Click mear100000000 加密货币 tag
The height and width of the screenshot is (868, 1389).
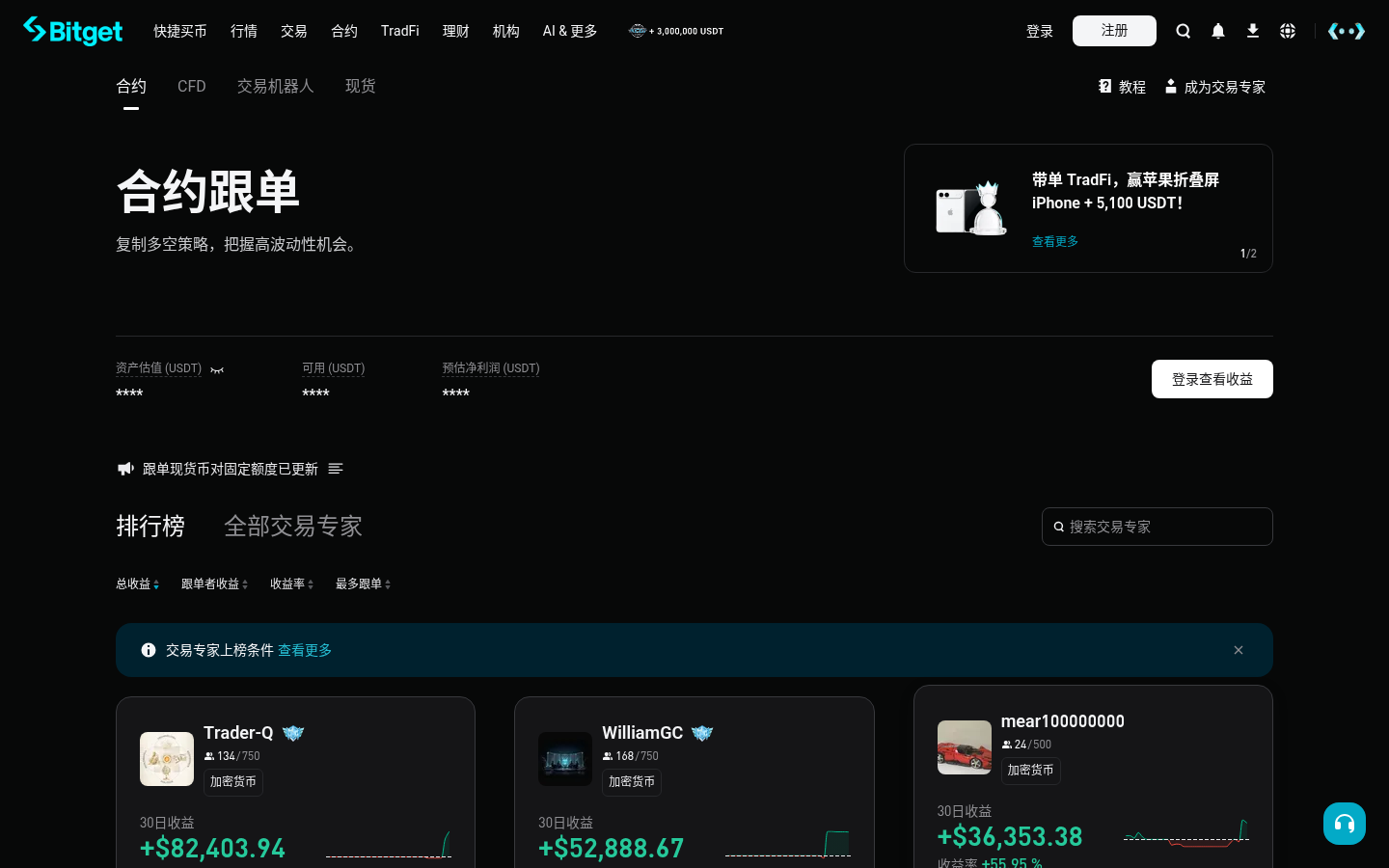click(x=1031, y=771)
